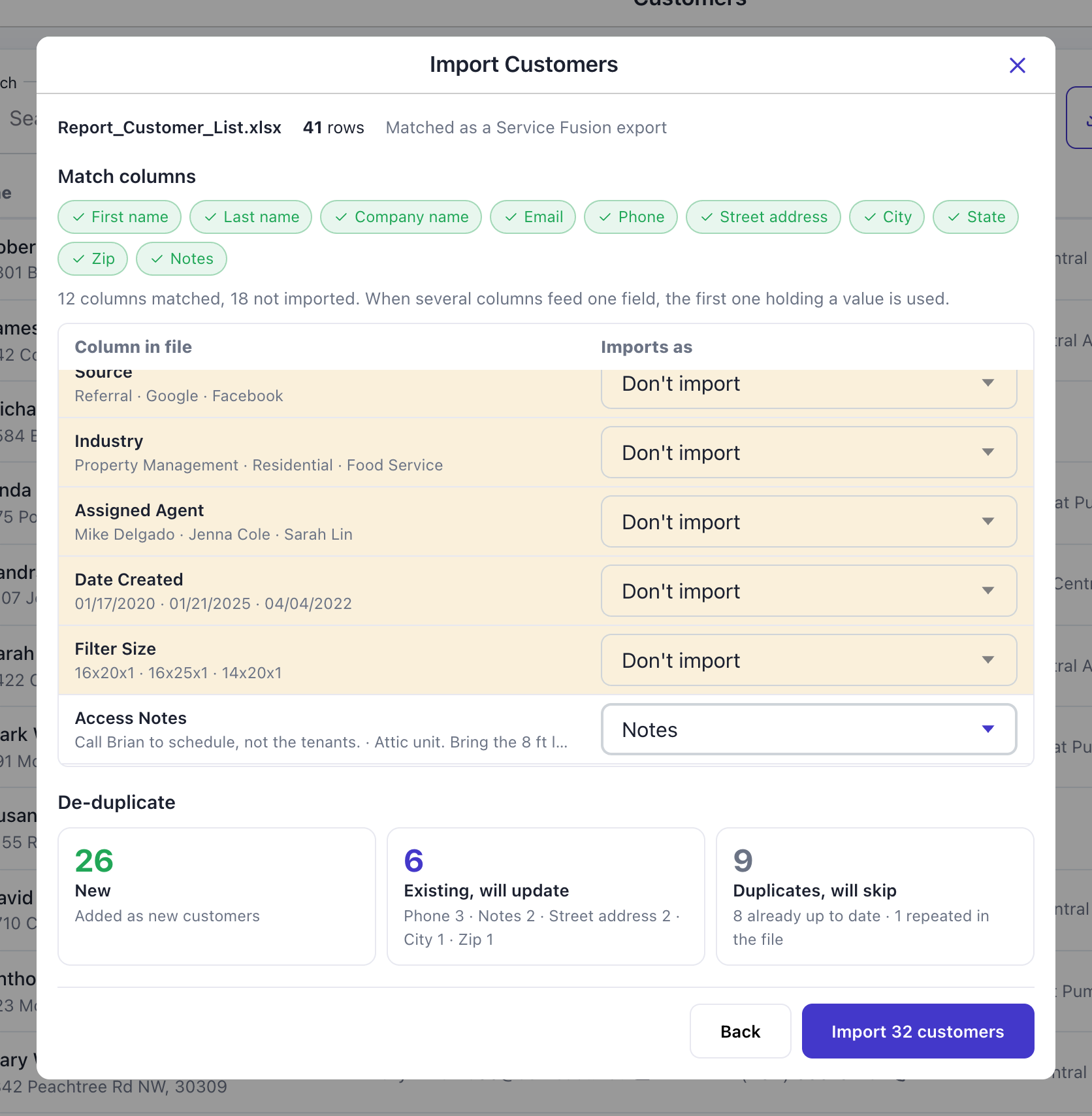Click the Phone matched chip

[x=631, y=217]
